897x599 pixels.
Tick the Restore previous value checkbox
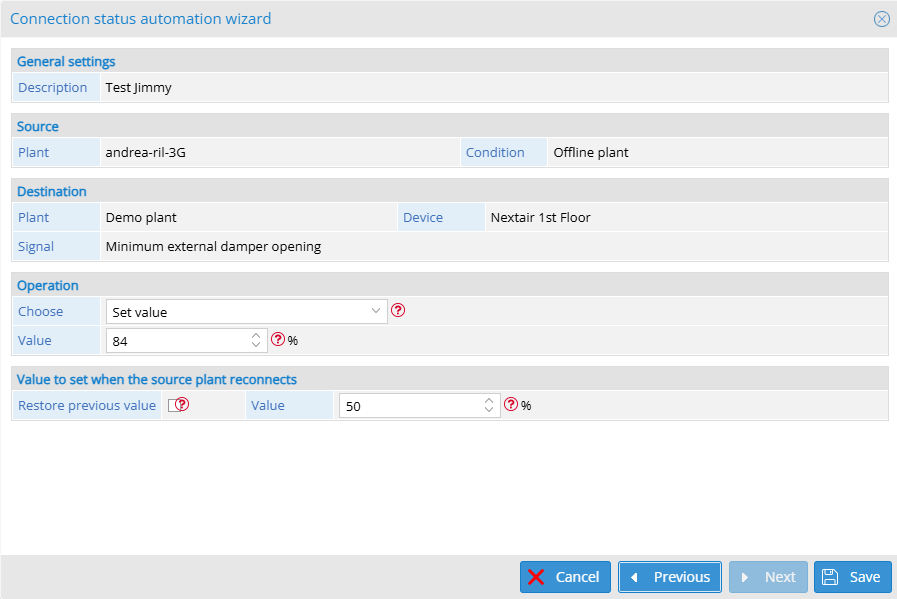pyautogui.click(x=173, y=406)
